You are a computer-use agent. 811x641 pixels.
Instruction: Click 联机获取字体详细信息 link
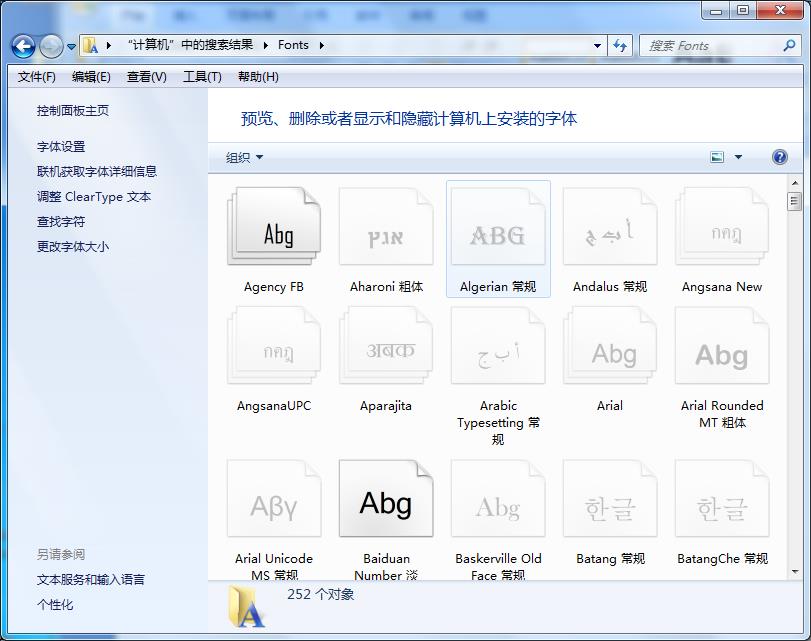coord(97,172)
